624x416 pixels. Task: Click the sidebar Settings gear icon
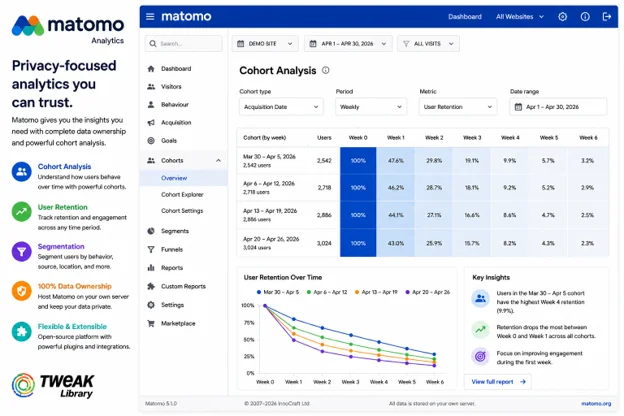point(151,305)
